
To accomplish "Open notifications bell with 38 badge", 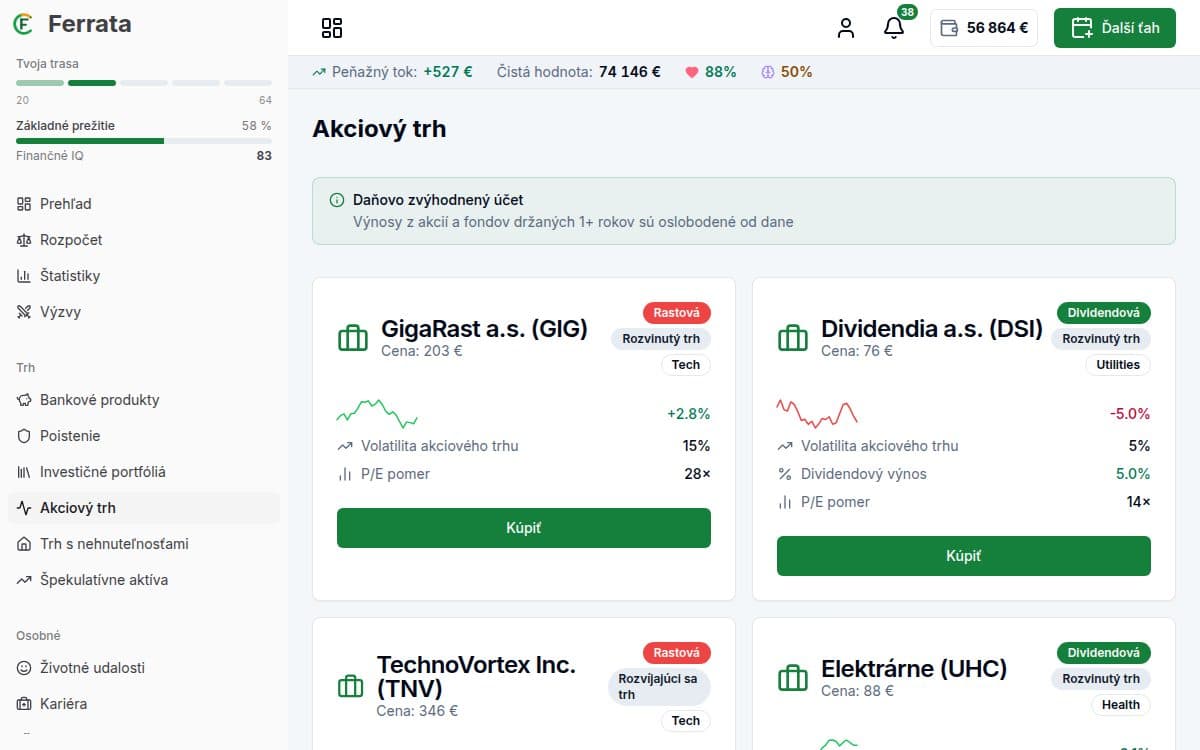I will [x=894, y=28].
